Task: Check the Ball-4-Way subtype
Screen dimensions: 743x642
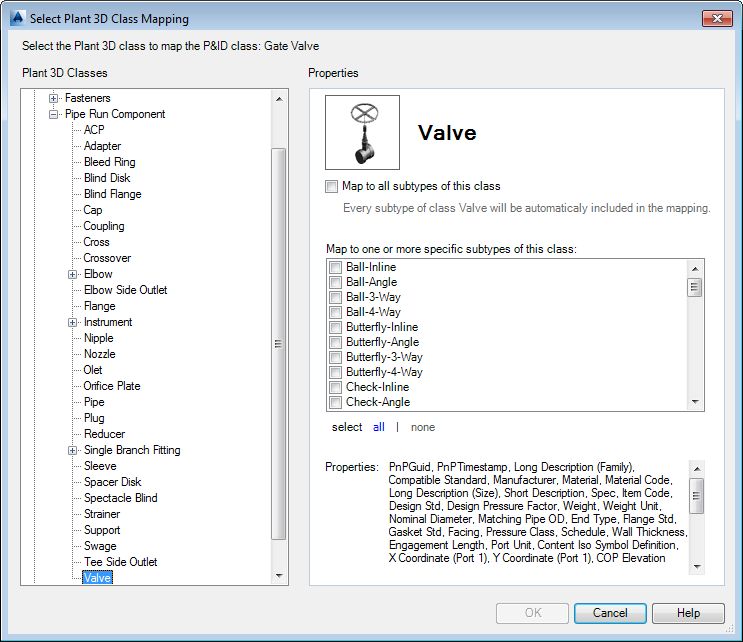Action: (x=335, y=312)
